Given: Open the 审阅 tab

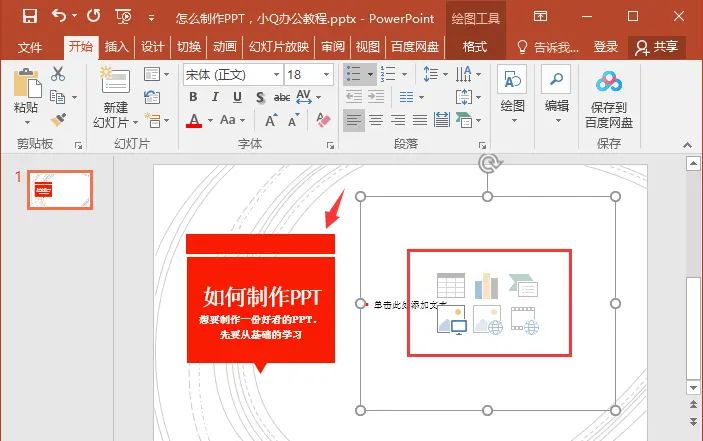Looking at the screenshot, I should pyautogui.click(x=333, y=46).
